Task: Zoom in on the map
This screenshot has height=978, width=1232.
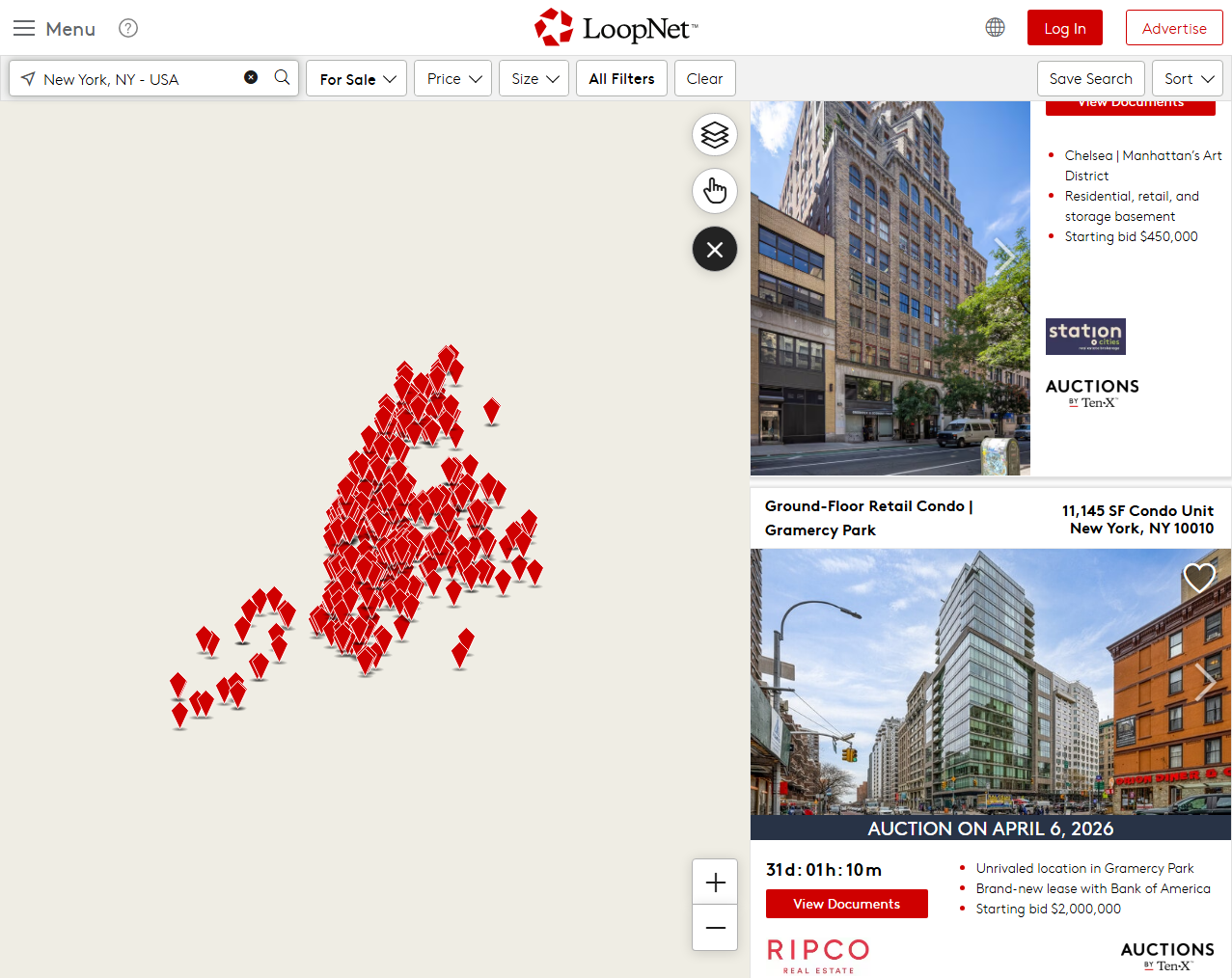Action: pyautogui.click(x=715, y=883)
